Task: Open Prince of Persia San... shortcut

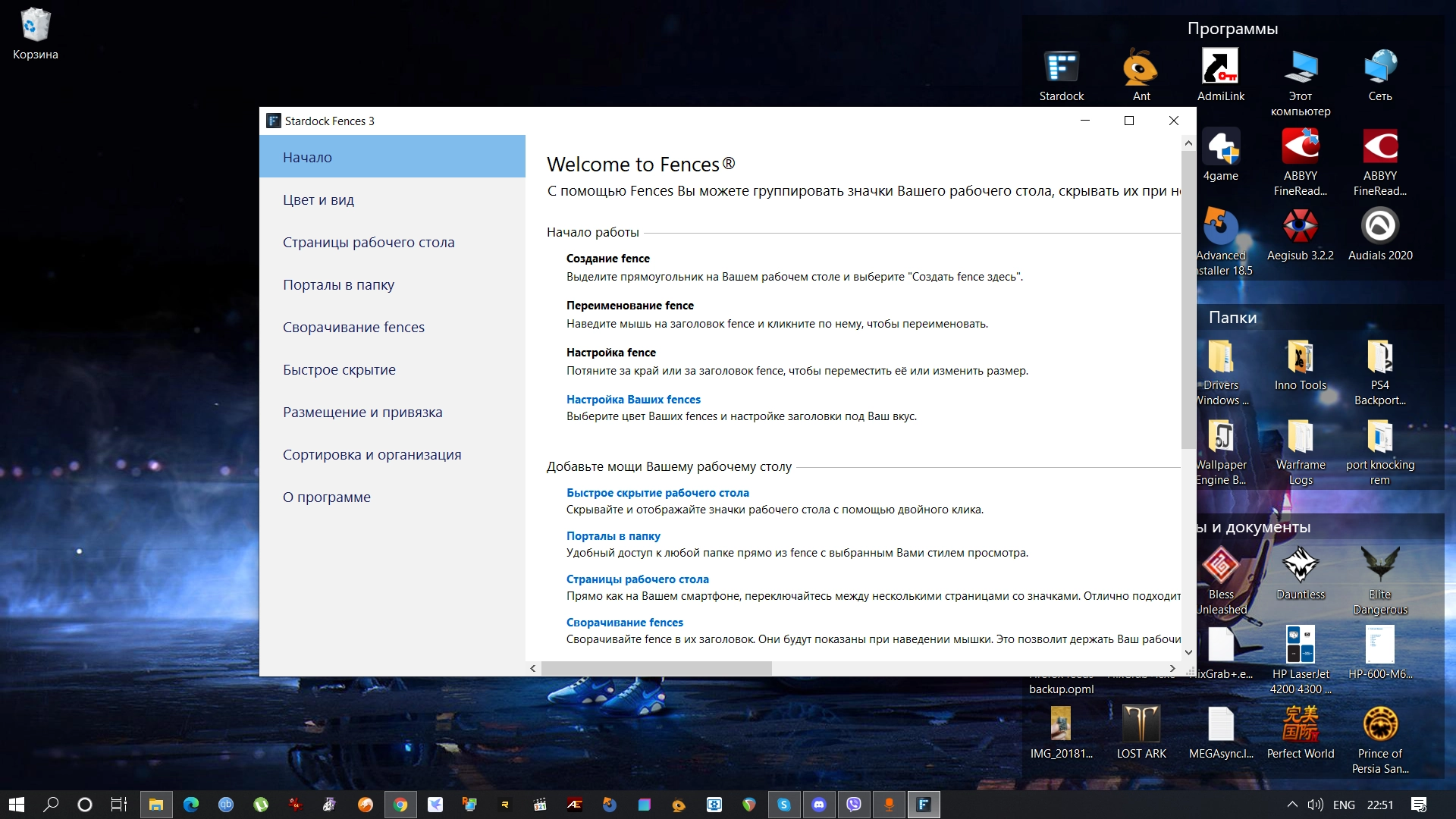Action: coord(1380,740)
